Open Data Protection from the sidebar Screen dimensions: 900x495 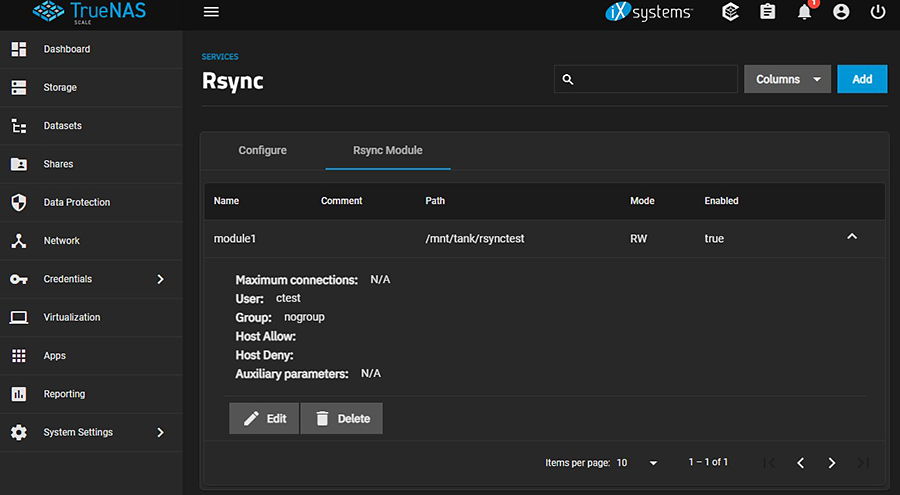(x=92, y=202)
